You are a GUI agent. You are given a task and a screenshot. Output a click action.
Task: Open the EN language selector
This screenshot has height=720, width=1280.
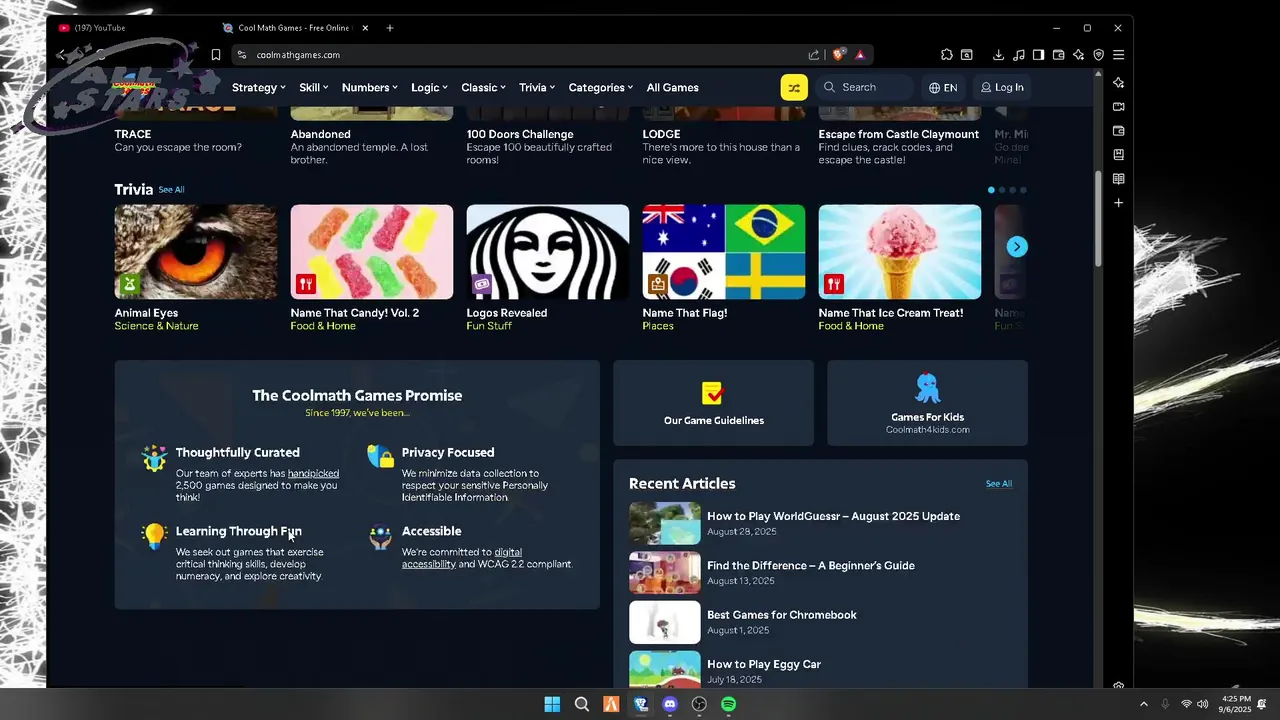943,87
